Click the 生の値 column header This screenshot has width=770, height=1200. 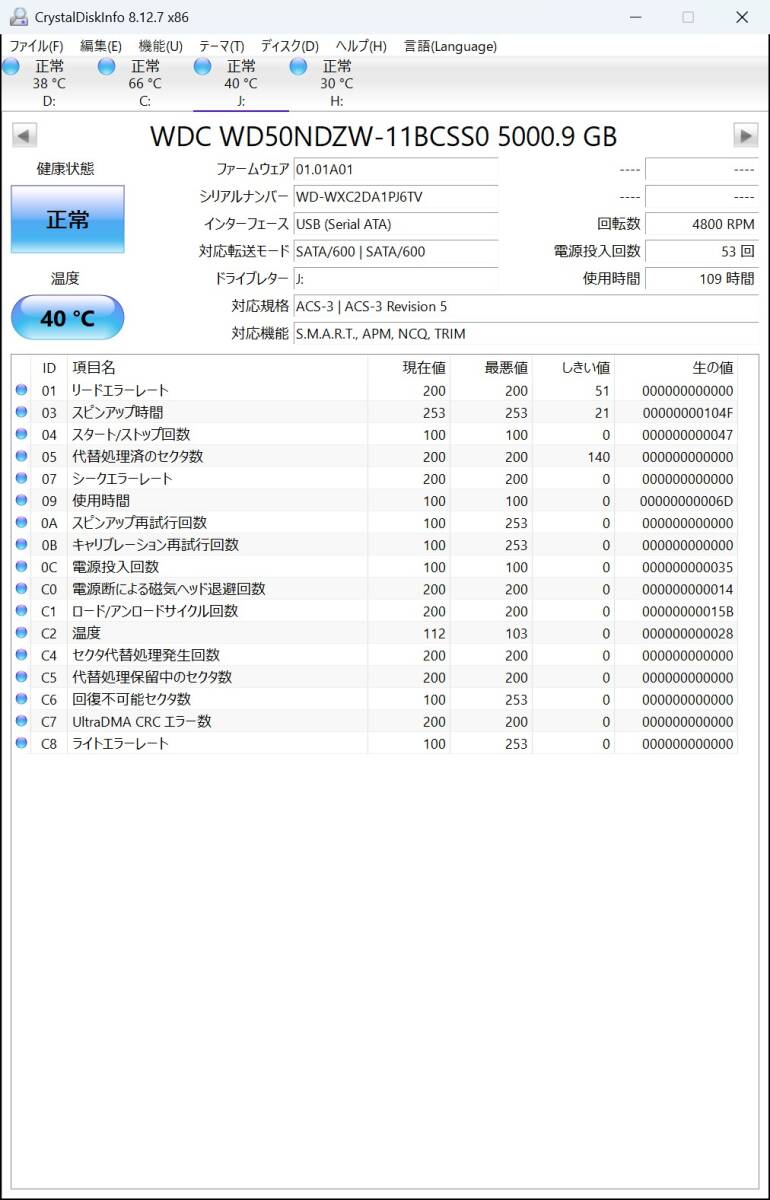click(676, 368)
